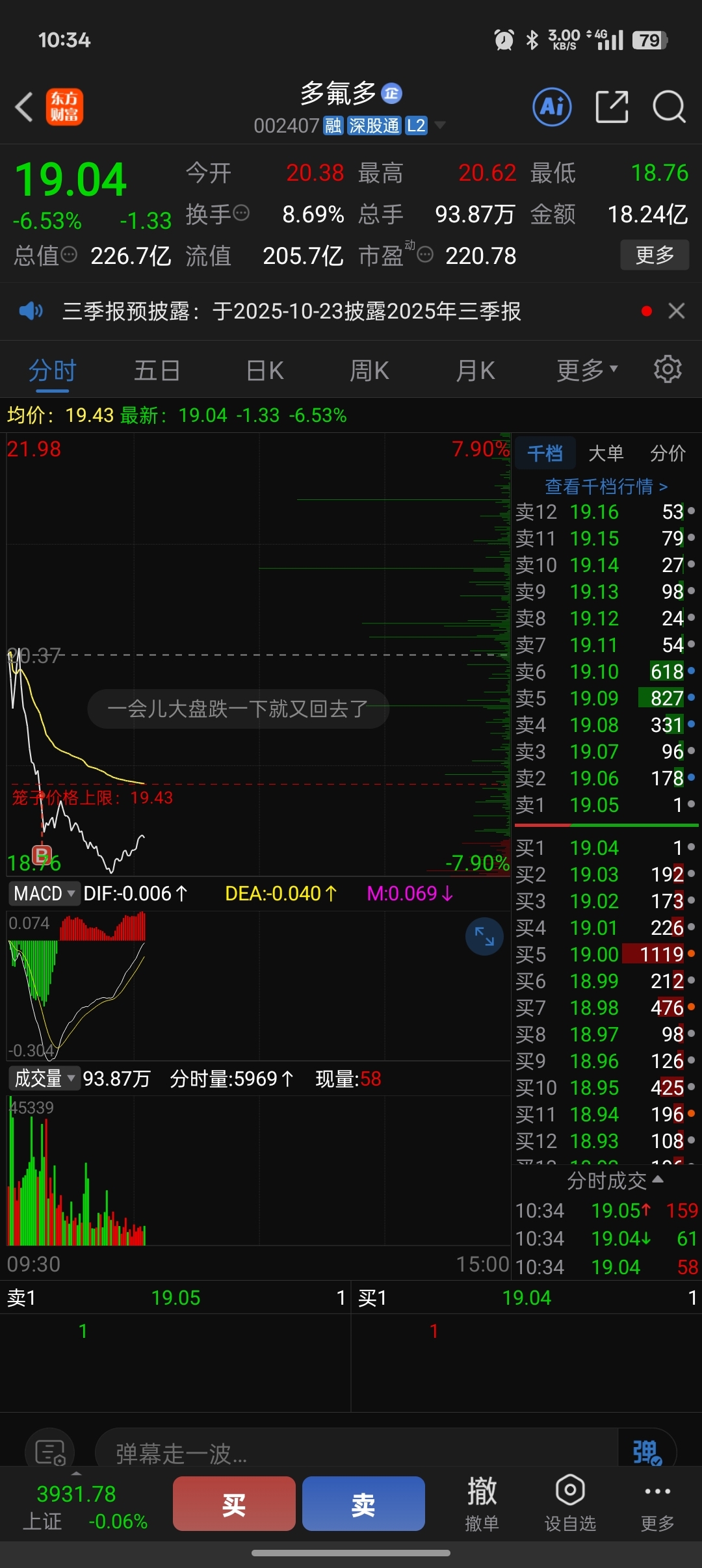This screenshot has height=1568, width=702.
Task: Tap the 设自选 watchlist icon
Action: pos(570,1504)
